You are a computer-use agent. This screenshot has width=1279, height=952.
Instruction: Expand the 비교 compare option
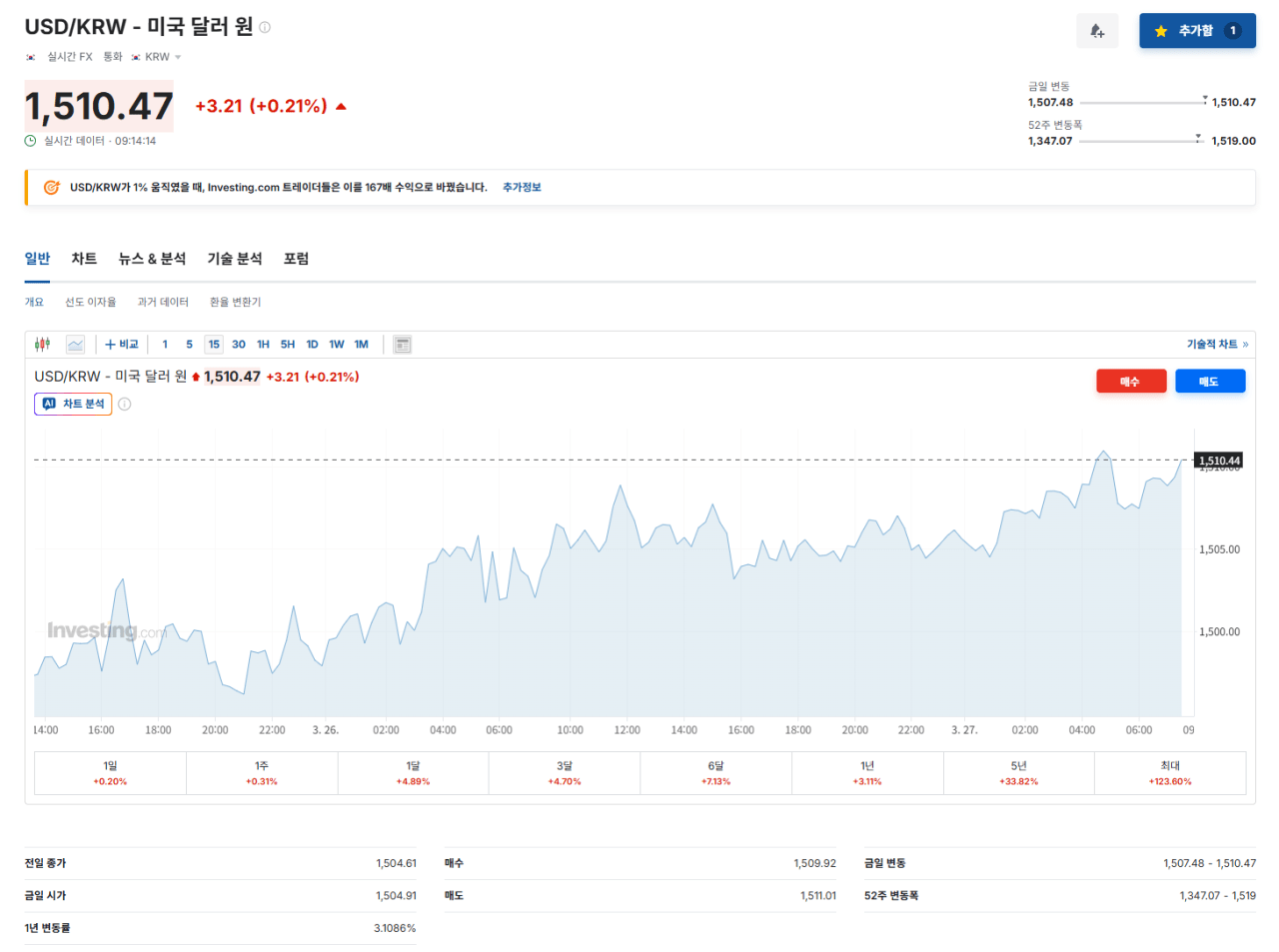122,345
